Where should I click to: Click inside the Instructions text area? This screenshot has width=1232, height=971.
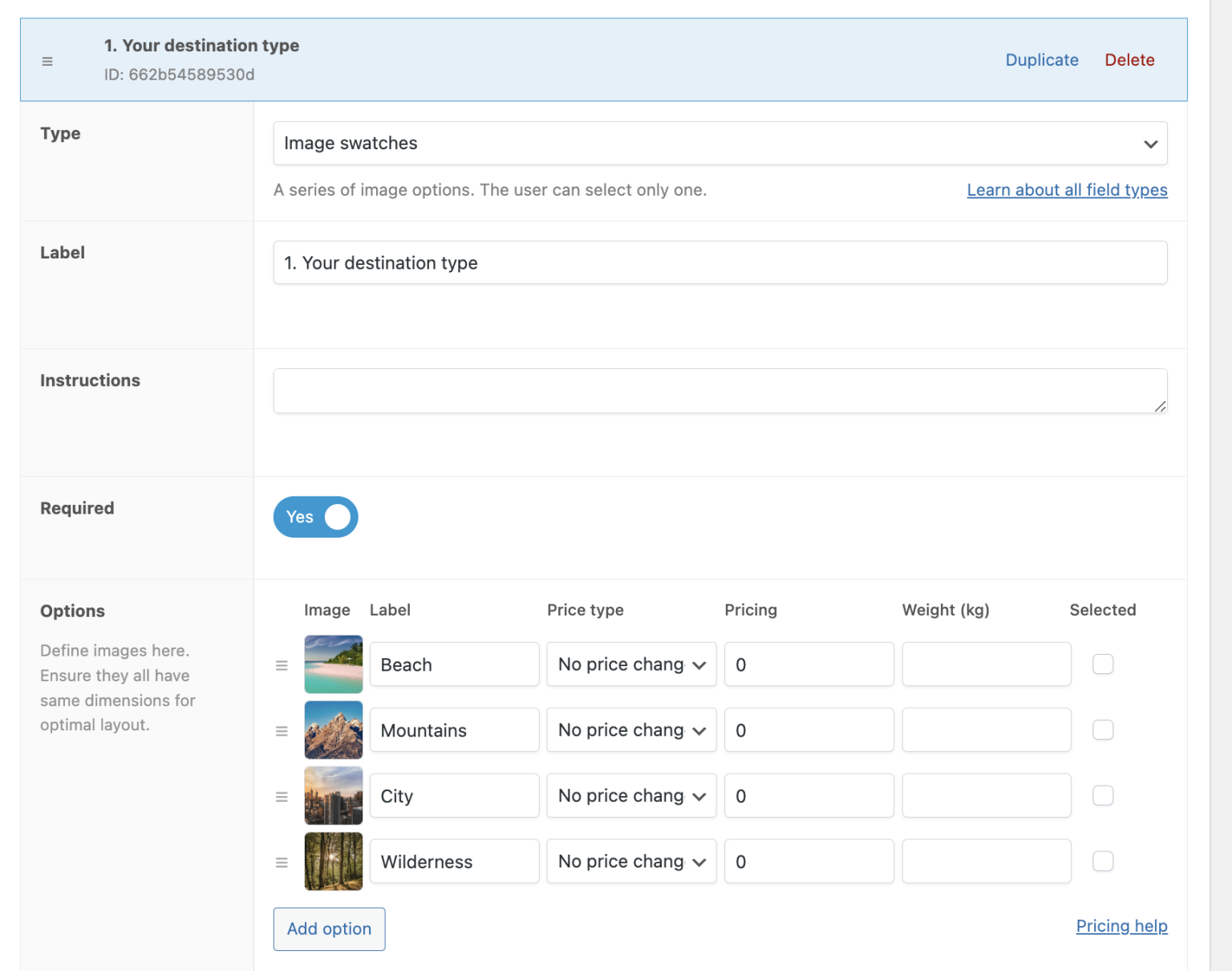point(719,391)
